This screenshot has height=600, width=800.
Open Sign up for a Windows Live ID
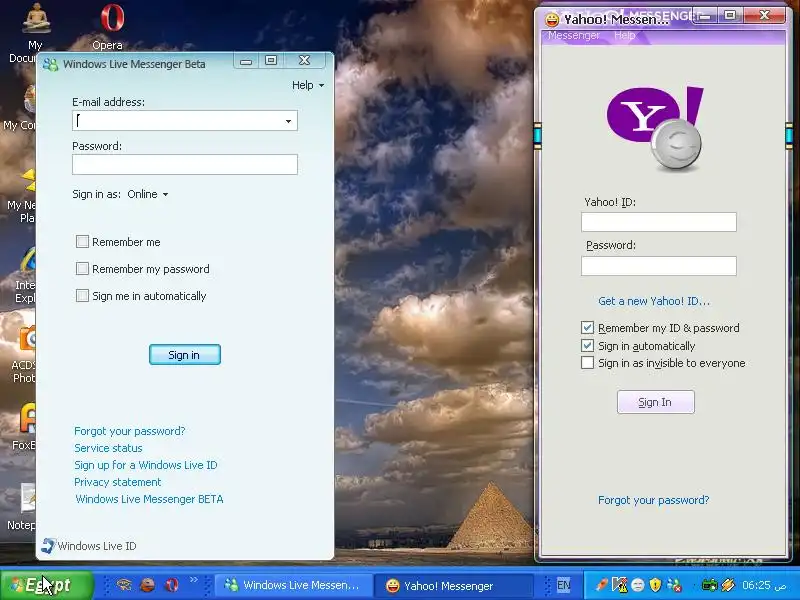tap(146, 465)
